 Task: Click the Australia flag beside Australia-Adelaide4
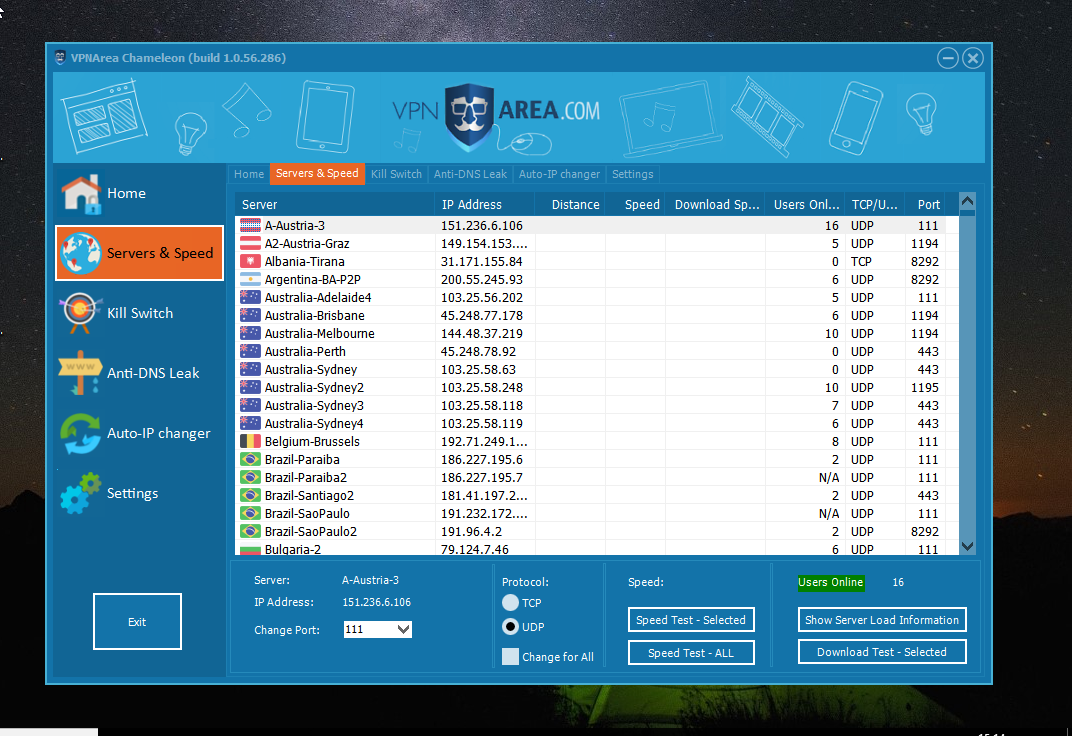coord(250,297)
